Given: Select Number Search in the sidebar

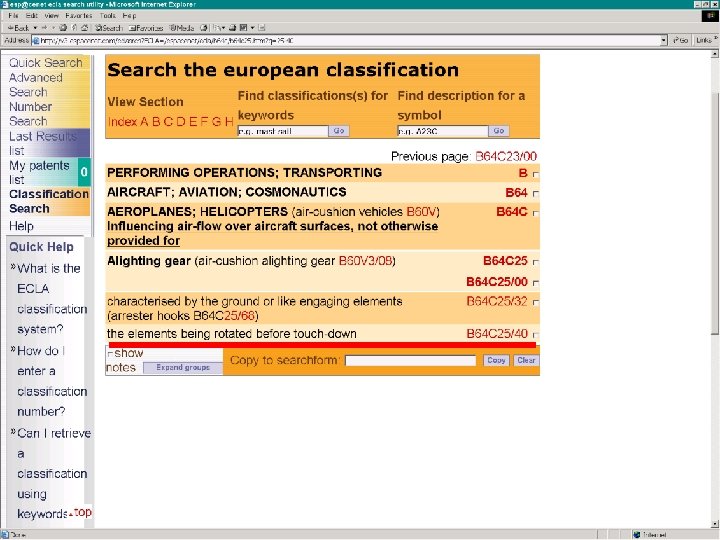Looking at the screenshot, I should click(30, 114).
